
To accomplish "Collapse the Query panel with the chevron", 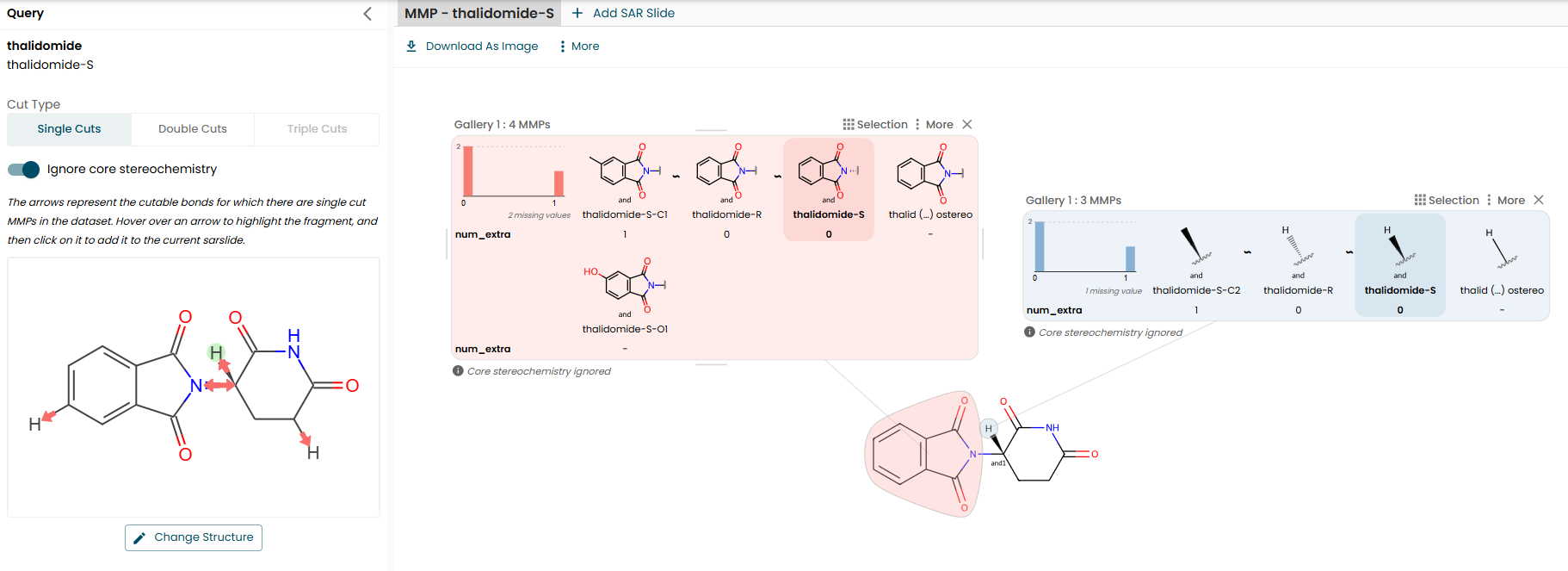I will click(x=367, y=14).
